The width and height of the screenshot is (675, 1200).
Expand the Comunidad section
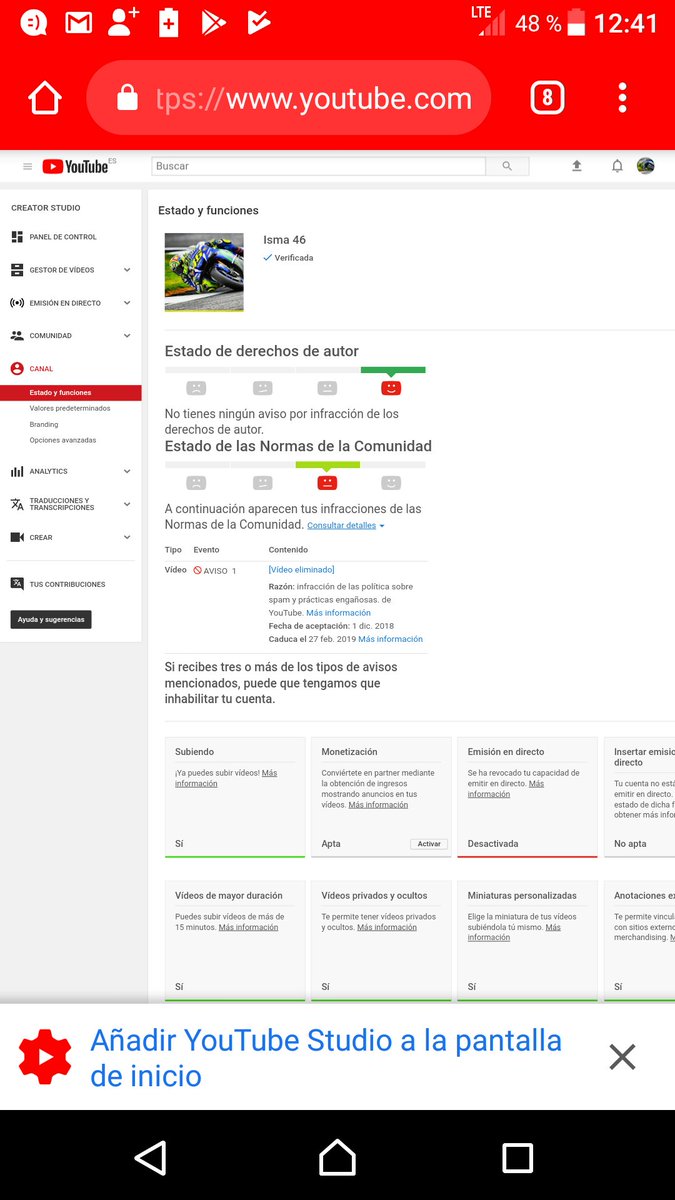click(127, 336)
